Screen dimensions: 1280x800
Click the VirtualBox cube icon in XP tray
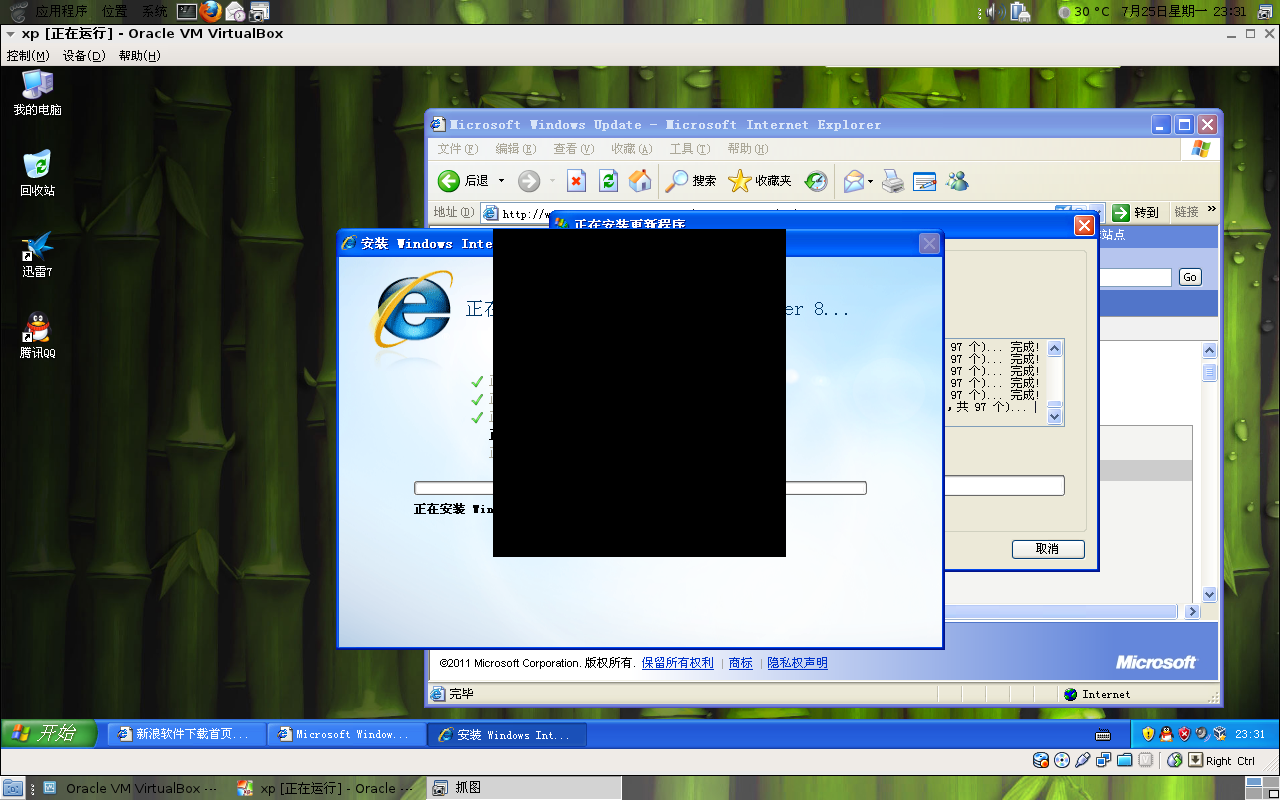pos(1219,734)
